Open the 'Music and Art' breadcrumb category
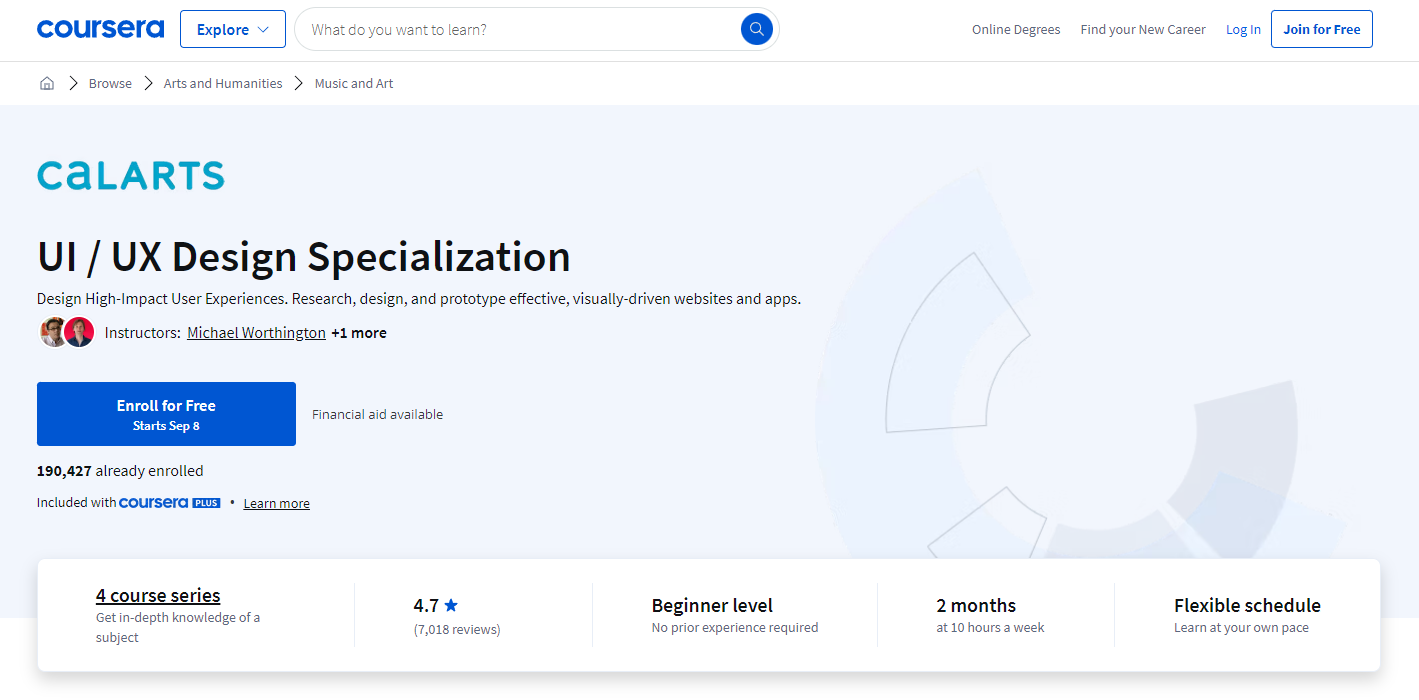The image size is (1419, 700). (x=353, y=83)
